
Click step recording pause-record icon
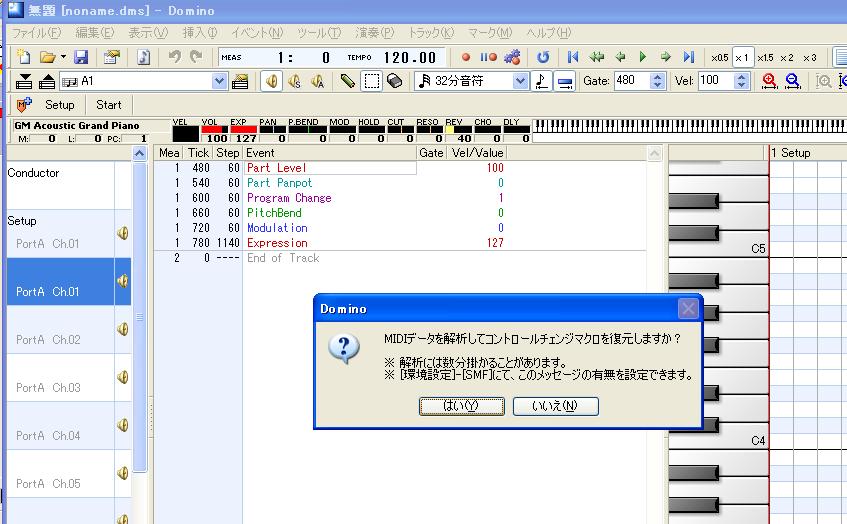click(489, 57)
